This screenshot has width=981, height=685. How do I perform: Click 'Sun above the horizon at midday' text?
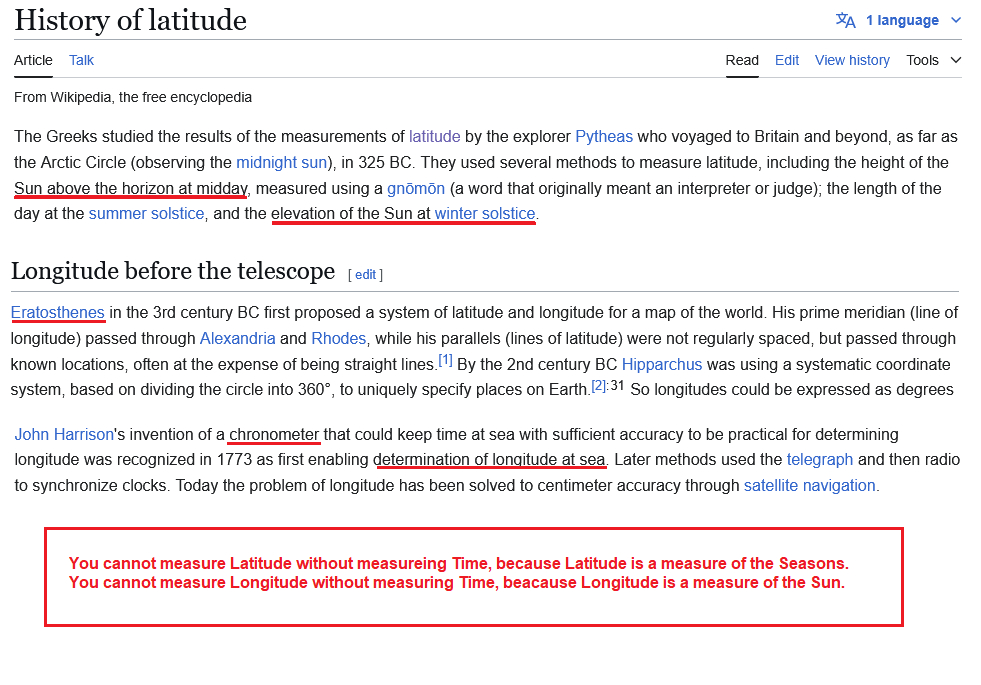[x=131, y=188]
